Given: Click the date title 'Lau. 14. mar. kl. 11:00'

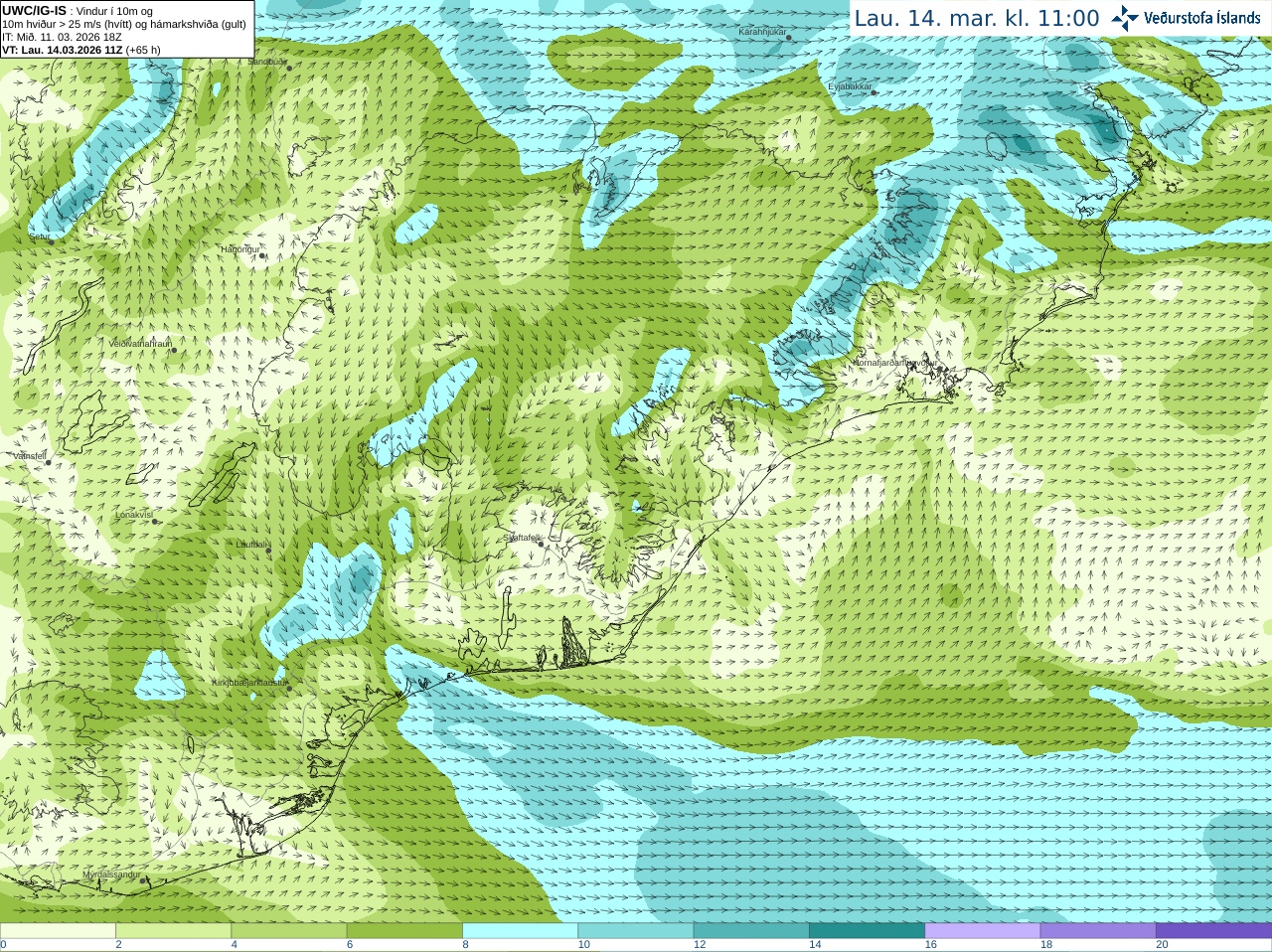Looking at the screenshot, I should click(x=977, y=18).
